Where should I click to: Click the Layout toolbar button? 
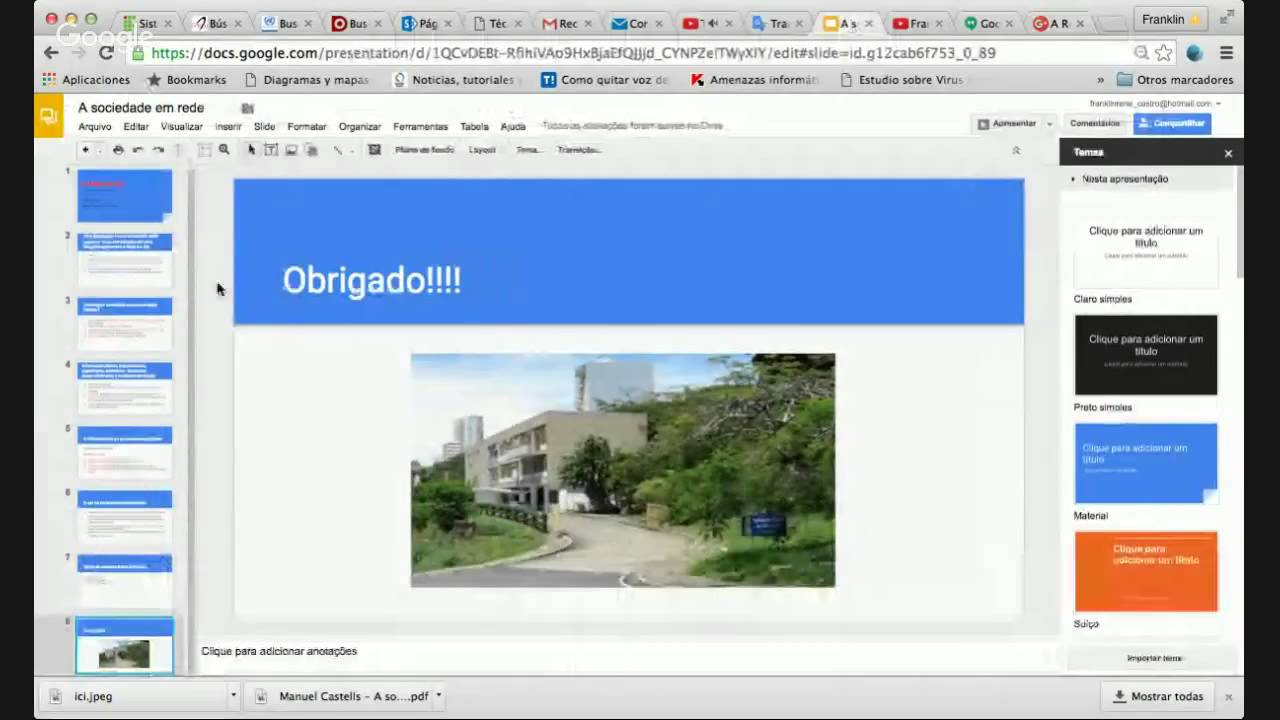[x=482, y=150]
